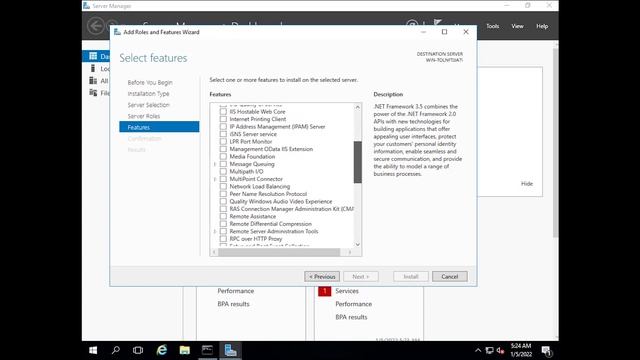This screenshot has width=640, height=360.
Task: Tick the Remote Assistance checkbox
Action: [223, 216]
